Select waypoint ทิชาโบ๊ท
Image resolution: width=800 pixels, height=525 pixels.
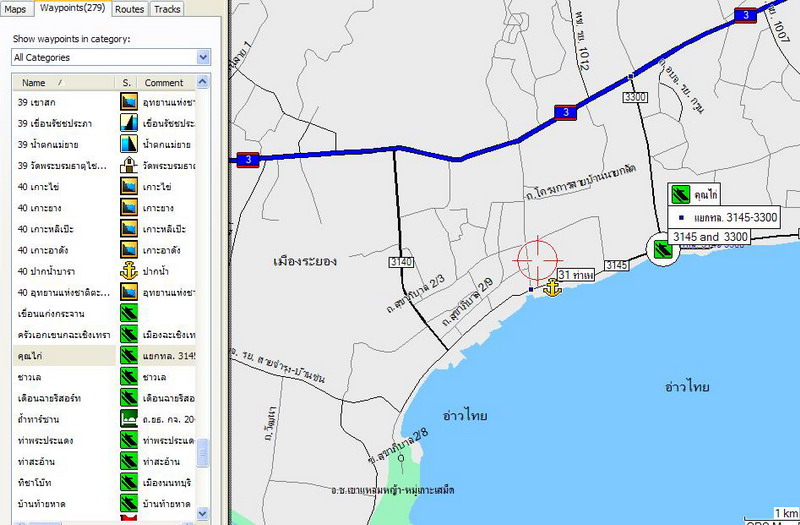[x=34, y=483]
